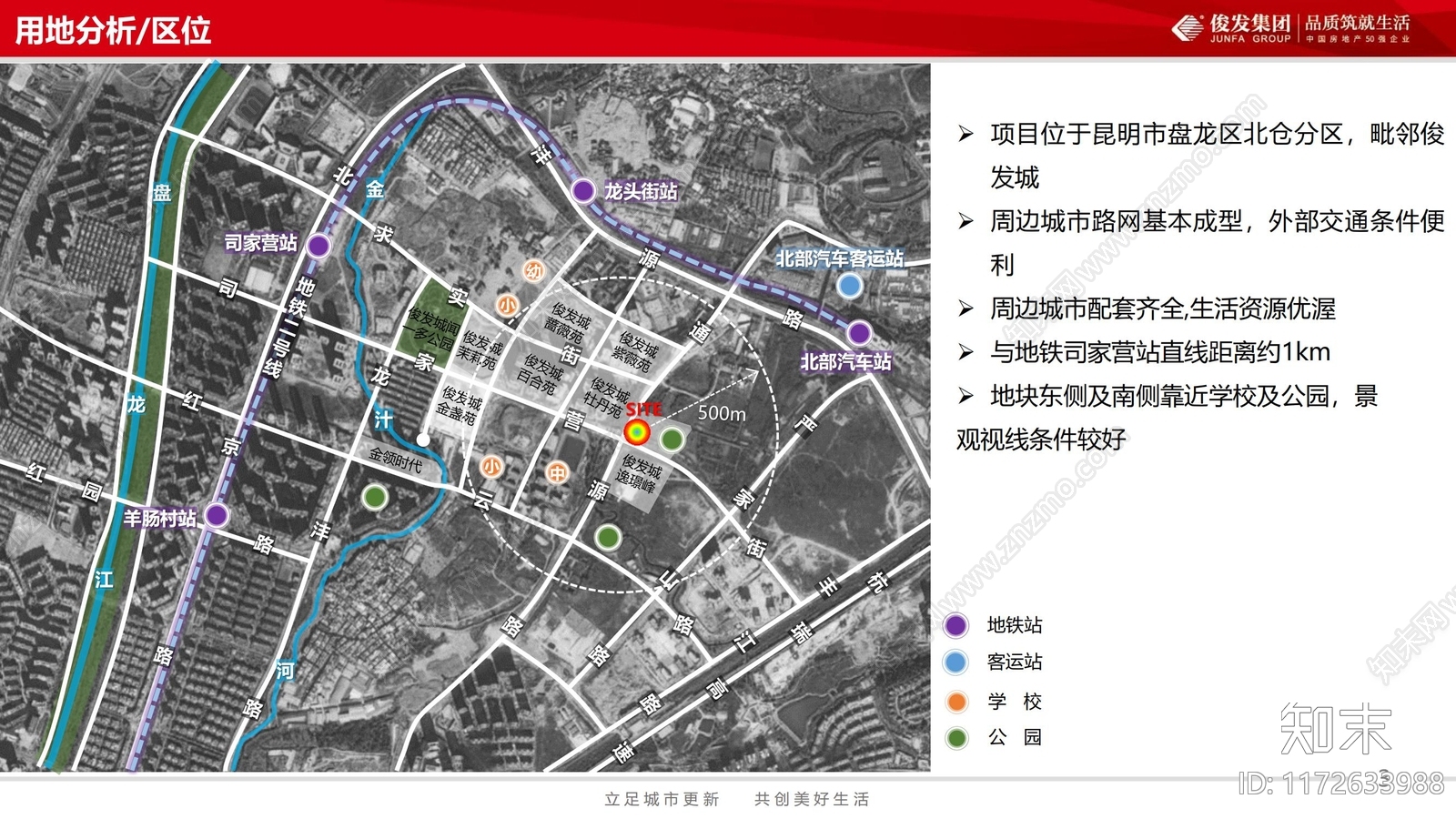
Task: Click the legend label 客运站
Action: [1015, 662]
